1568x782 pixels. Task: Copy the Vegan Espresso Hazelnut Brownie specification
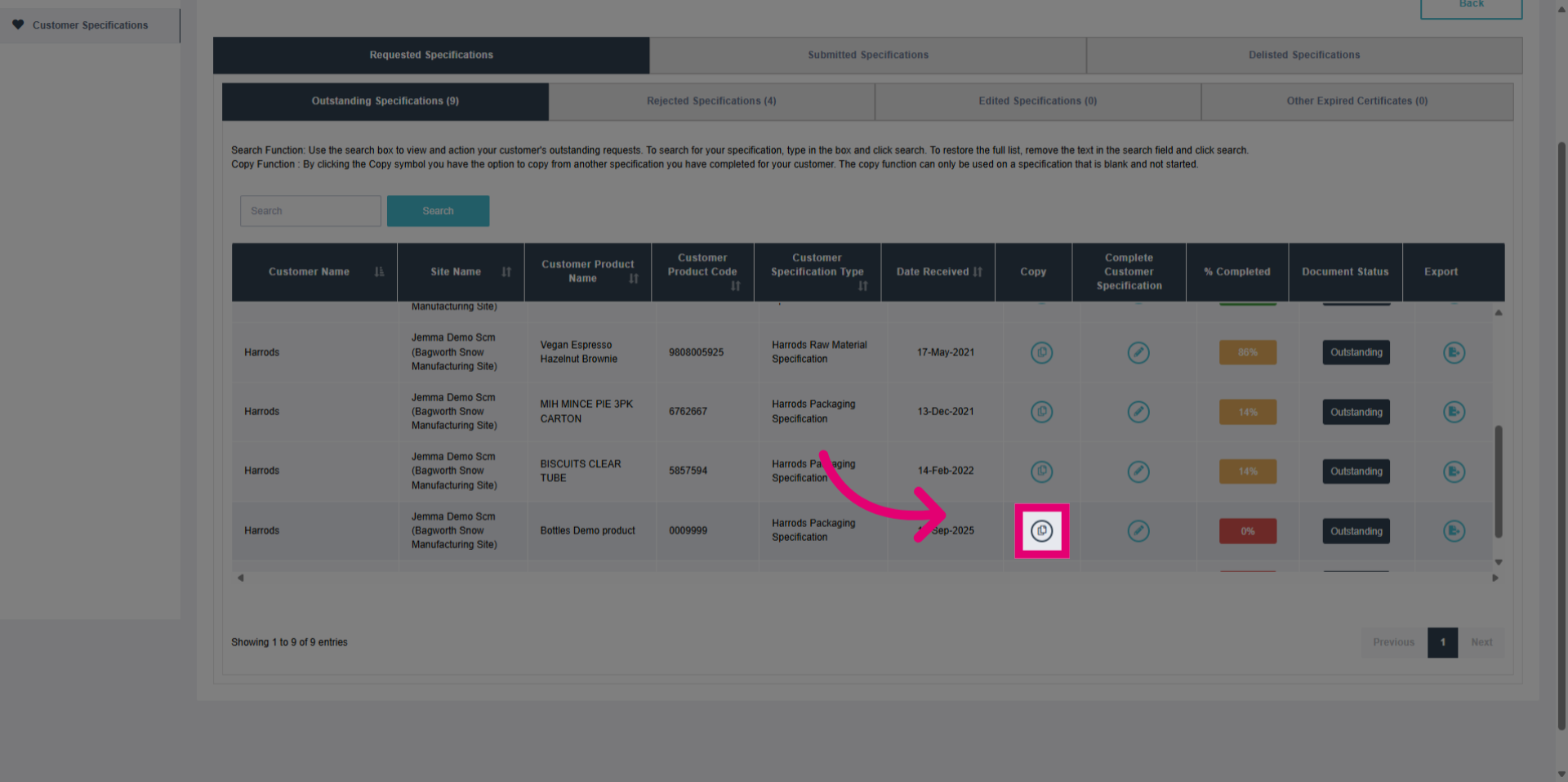pos(1041,353)
